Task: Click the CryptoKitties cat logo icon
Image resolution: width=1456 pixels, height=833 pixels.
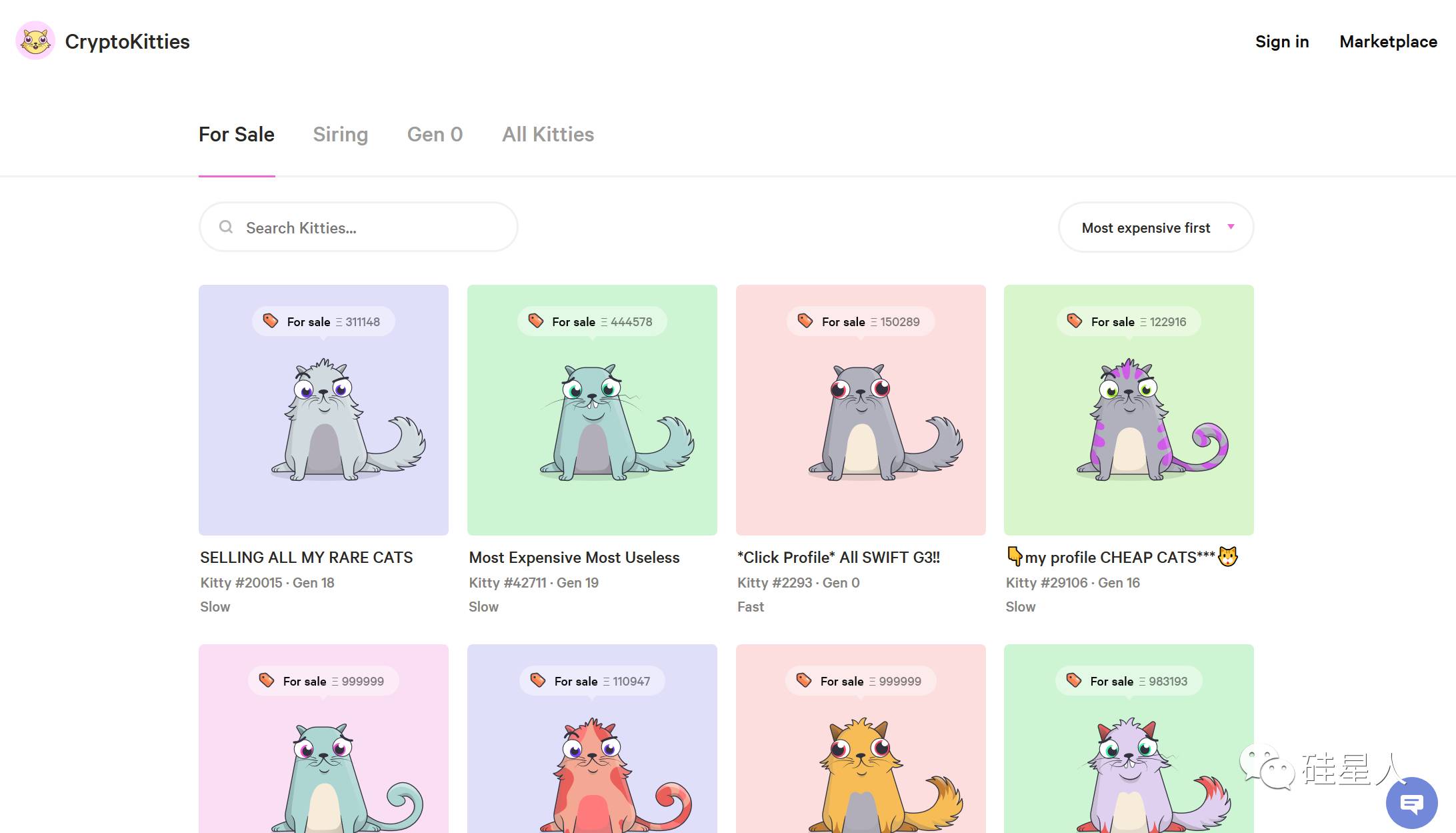Action: (x=35, y=41)
